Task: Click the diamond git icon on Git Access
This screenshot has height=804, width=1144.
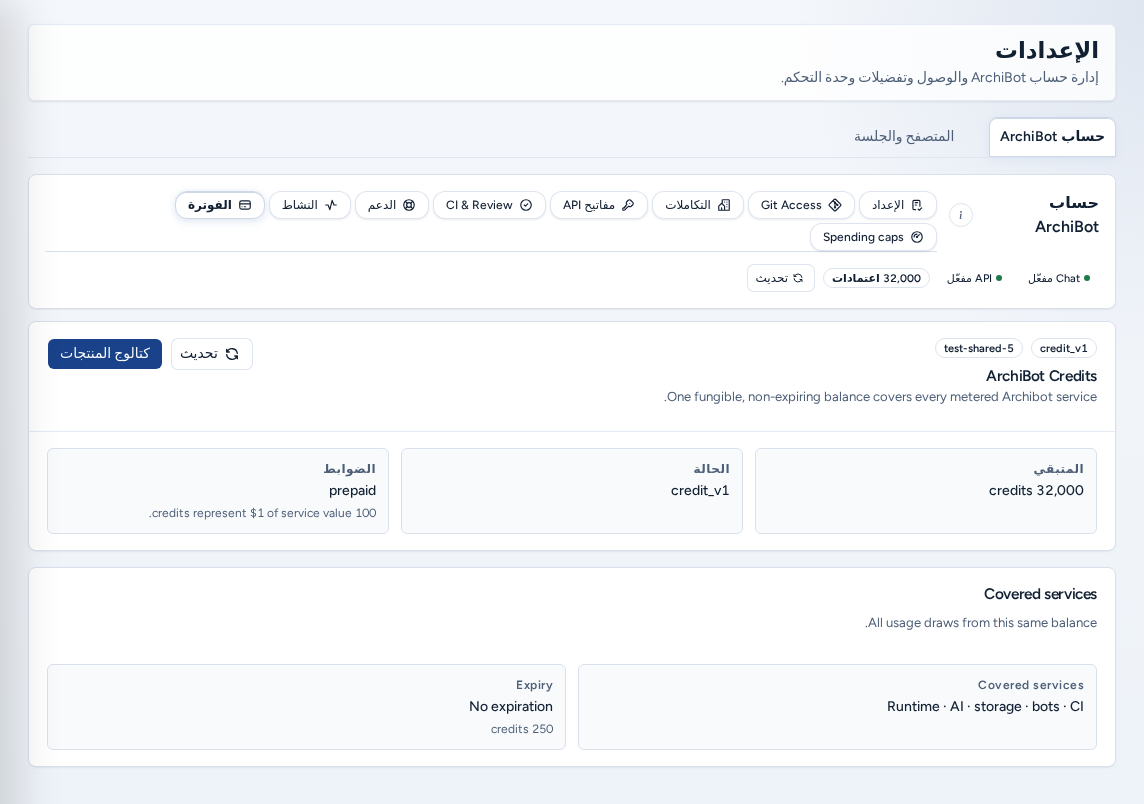Action: pyautogui.click(x=835, y=205)
